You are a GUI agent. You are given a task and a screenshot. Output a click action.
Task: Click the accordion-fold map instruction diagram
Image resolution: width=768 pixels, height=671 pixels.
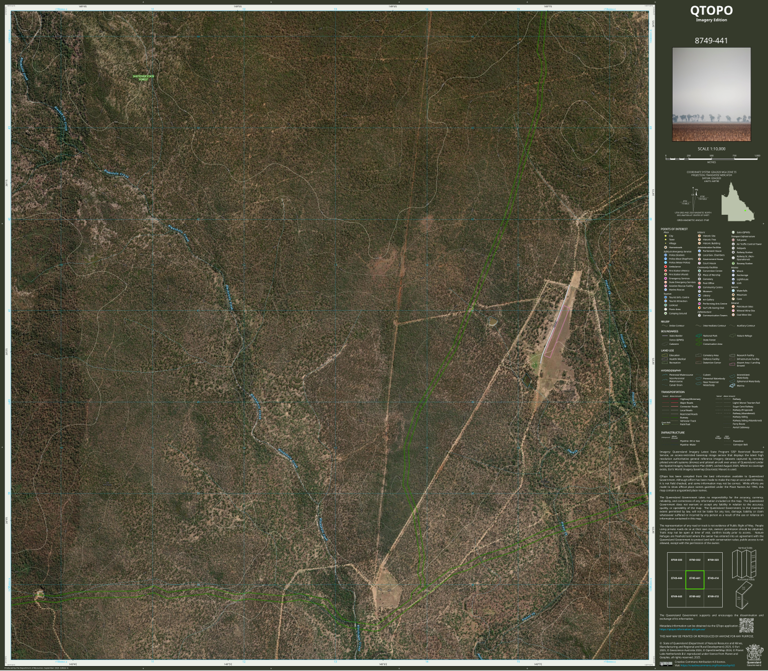click(745, 564)
